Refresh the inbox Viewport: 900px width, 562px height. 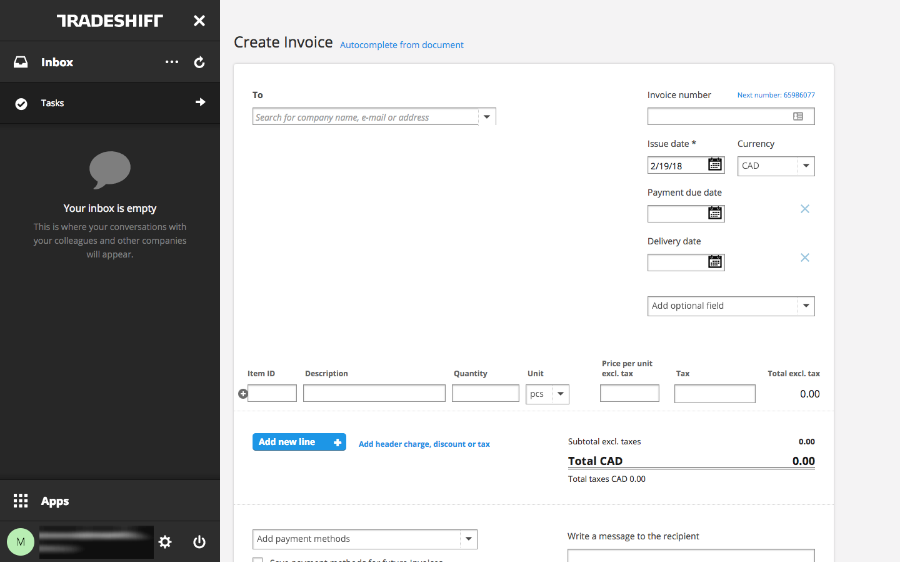point(199,62)
